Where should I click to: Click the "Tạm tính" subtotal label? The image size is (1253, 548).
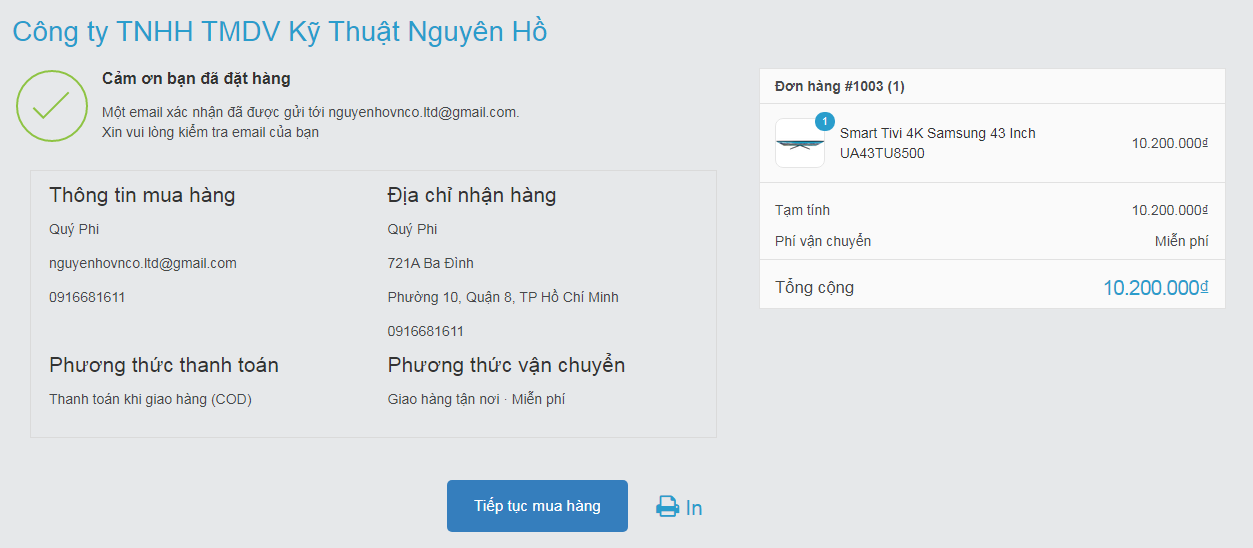[802, 210]
